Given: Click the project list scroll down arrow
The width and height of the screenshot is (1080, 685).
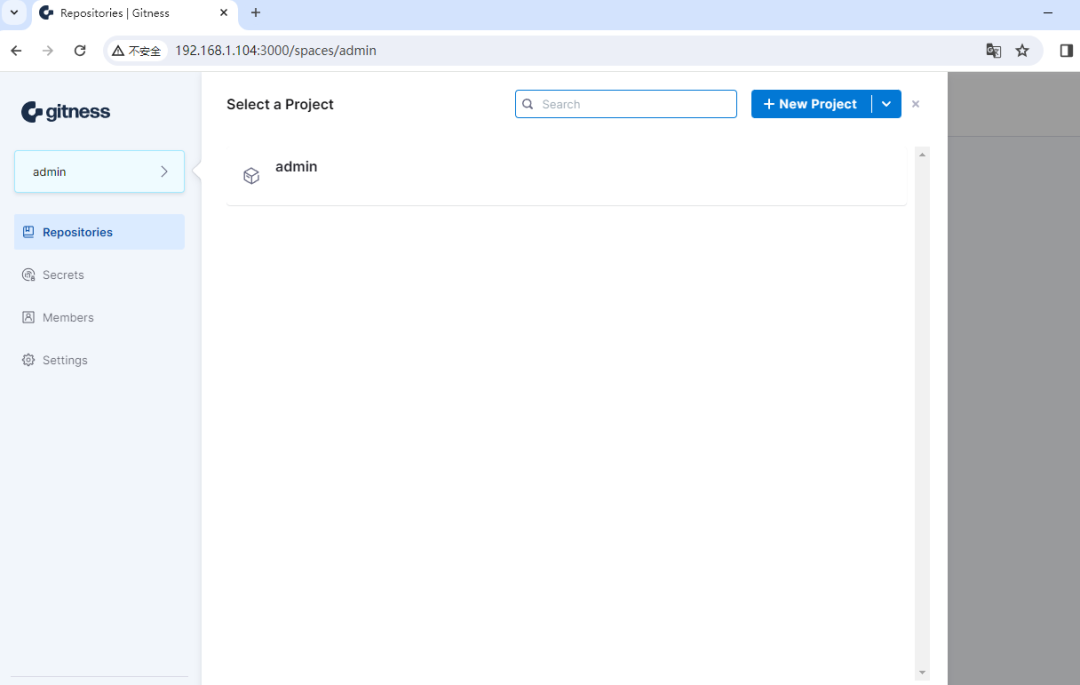Looking at the screenshot, I should coord(922,673).
